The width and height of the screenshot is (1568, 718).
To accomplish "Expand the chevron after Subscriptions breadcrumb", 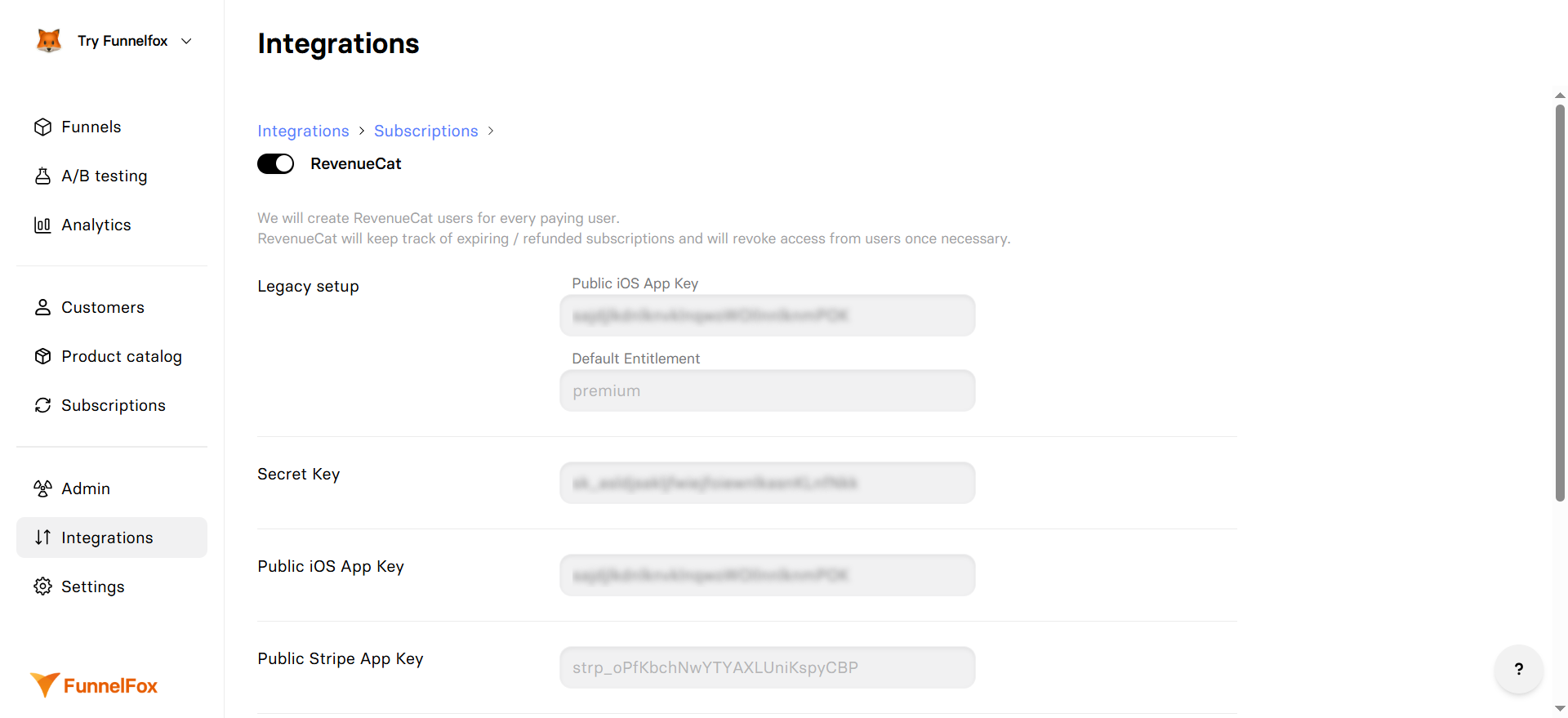I will [492, 131].
